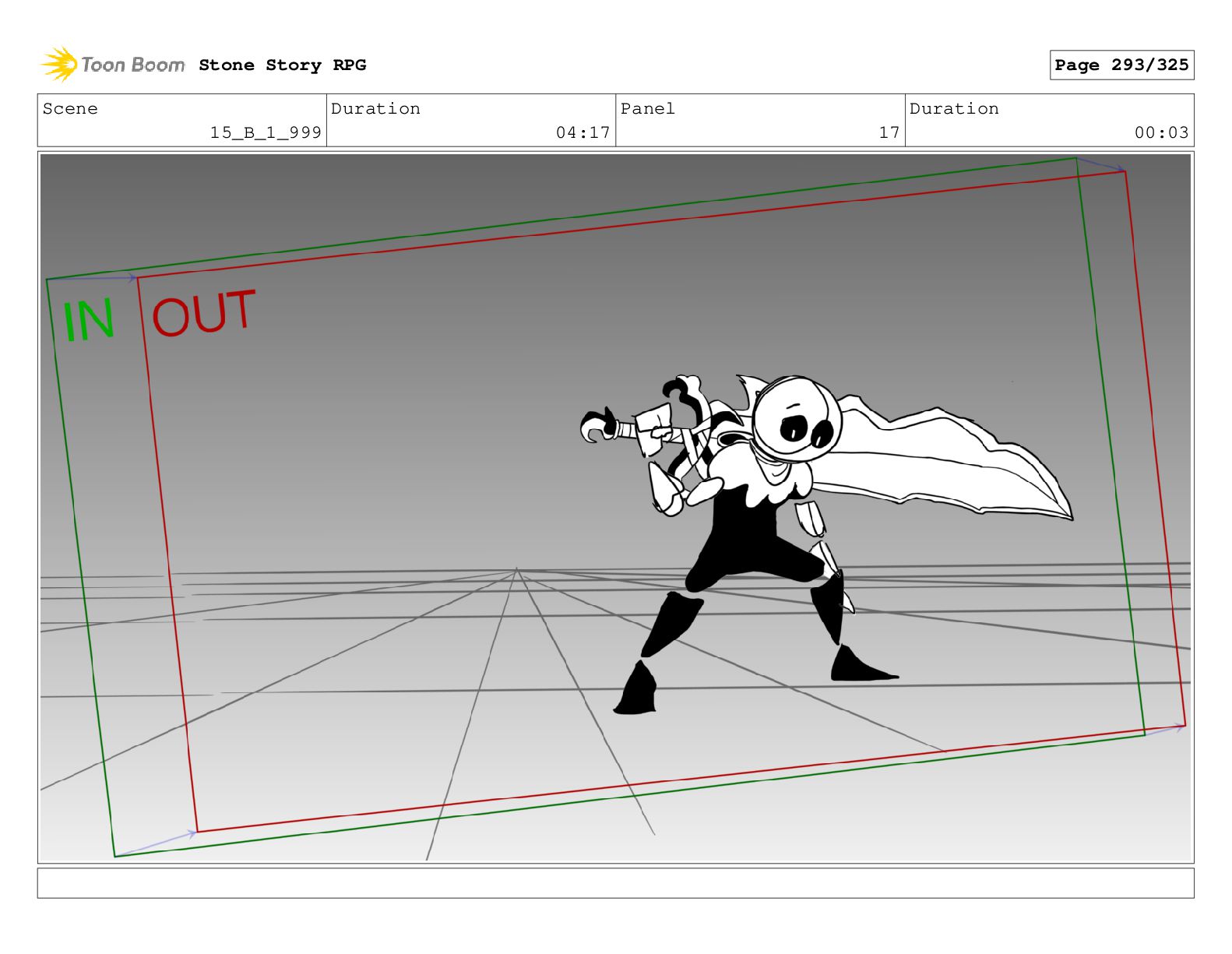Click the red OUT camera label
The height and width of the screenshot is (954, 1232).
click(203, 313)
